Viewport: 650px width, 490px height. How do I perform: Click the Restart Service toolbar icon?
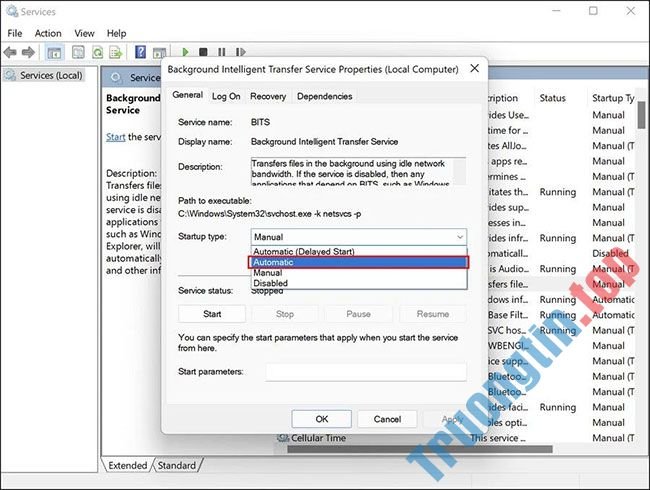point(240,52)
